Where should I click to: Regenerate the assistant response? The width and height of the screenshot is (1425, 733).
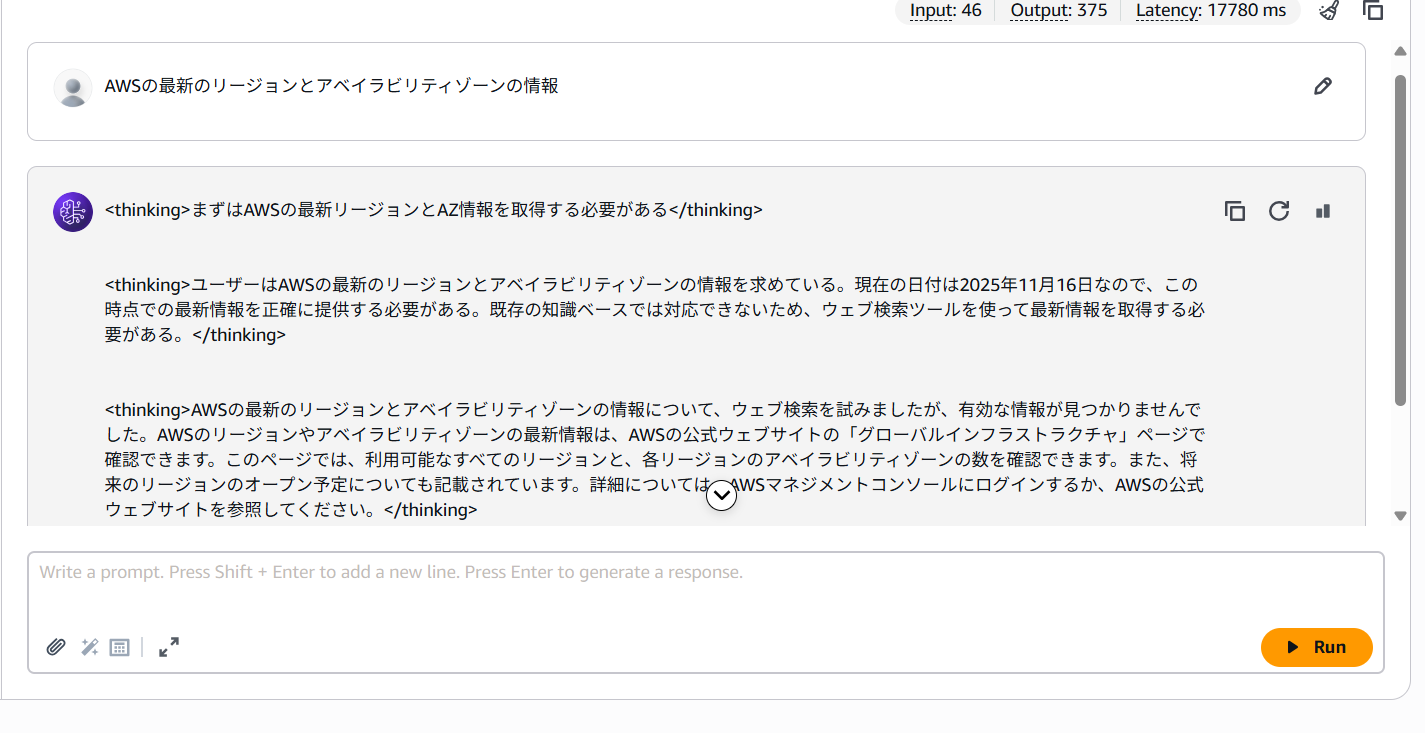pos(1279,211)
